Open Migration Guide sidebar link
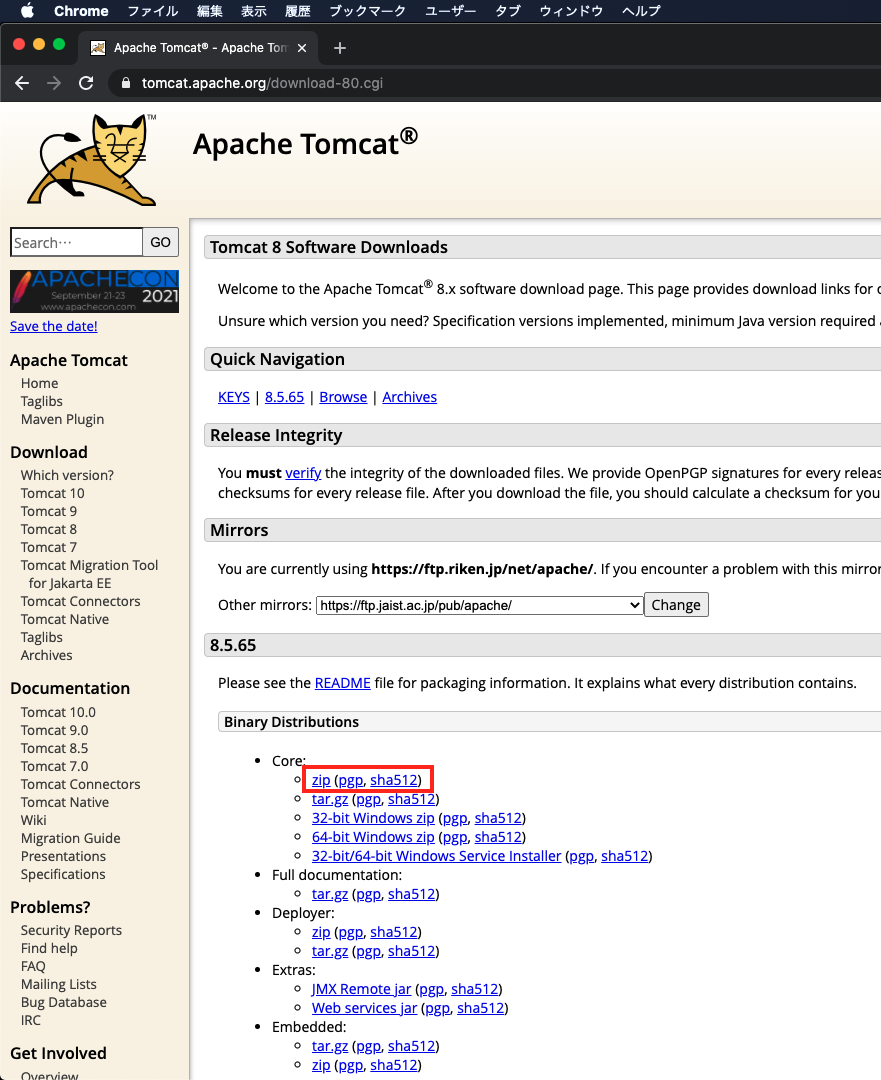 pyautogui.click(x=70, y=838)
